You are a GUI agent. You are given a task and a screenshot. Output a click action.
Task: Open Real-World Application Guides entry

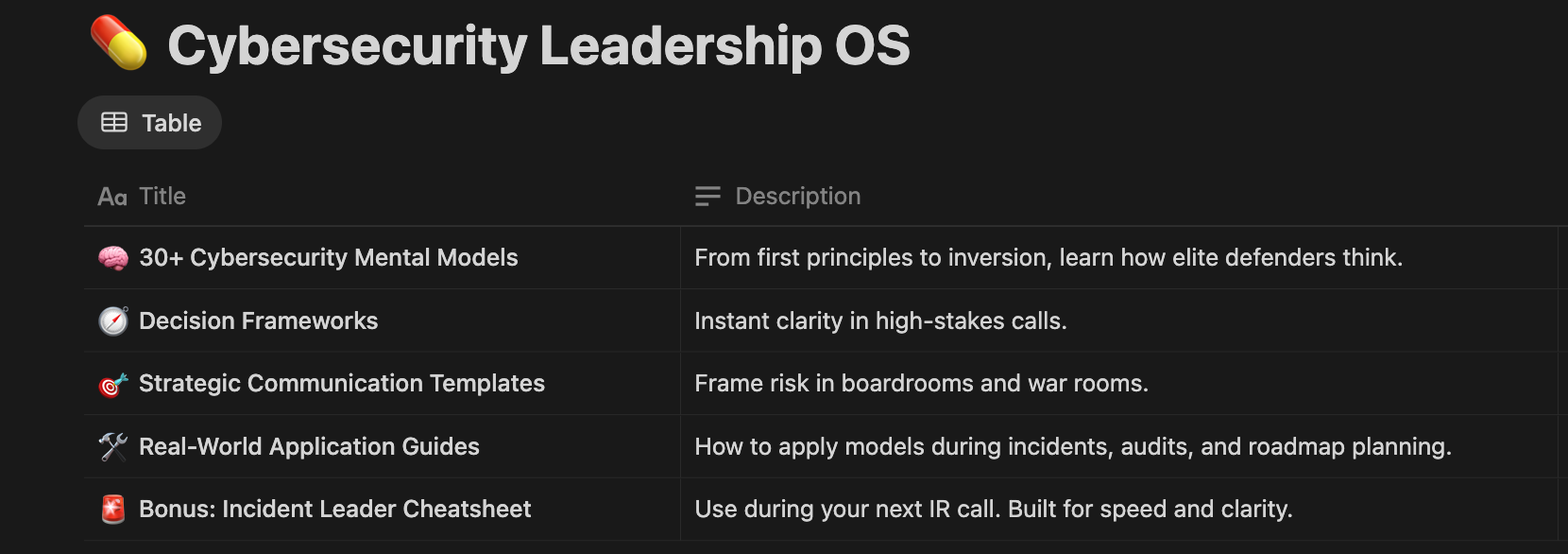coord(309,446)
